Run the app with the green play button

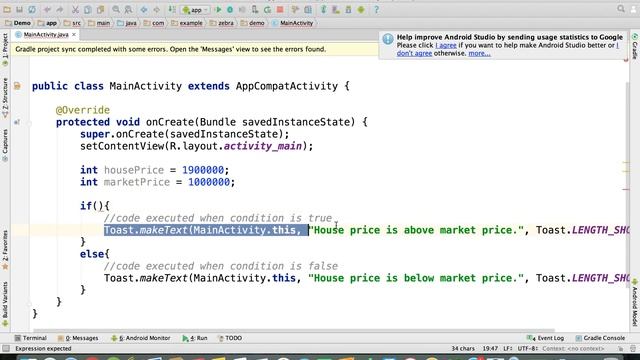pyautogui.click(x=218, y=9)
